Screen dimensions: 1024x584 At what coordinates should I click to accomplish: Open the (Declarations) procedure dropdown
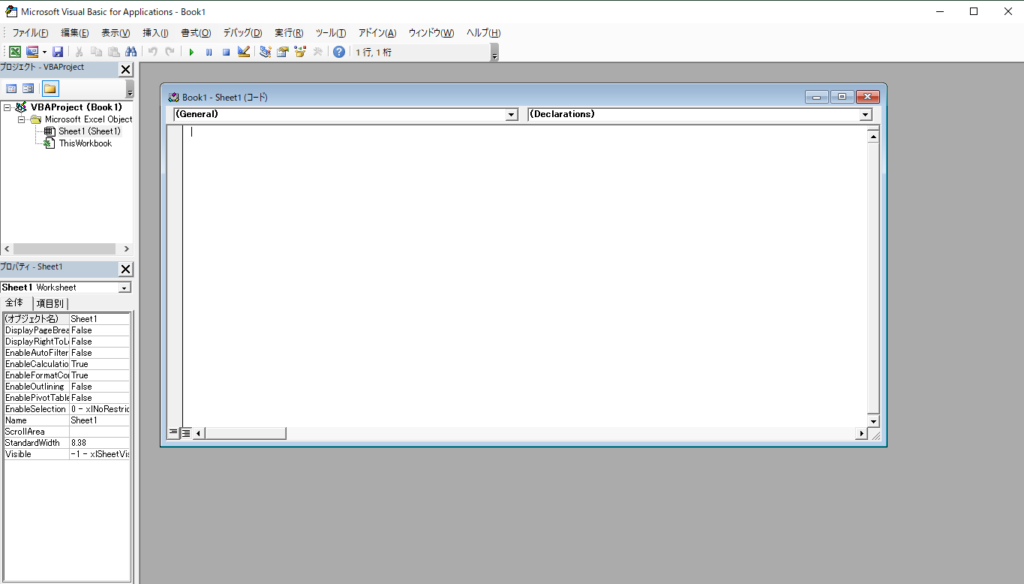click(865, 115)
